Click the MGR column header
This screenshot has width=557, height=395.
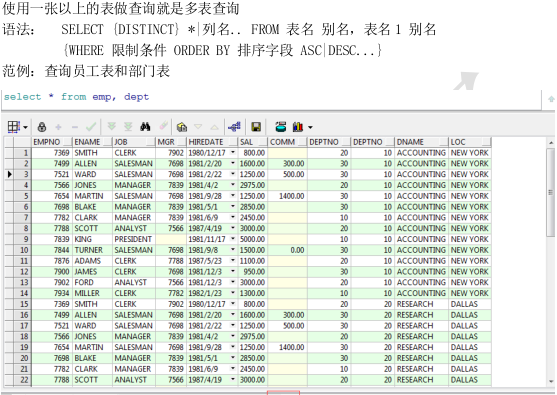click(171, 142)
